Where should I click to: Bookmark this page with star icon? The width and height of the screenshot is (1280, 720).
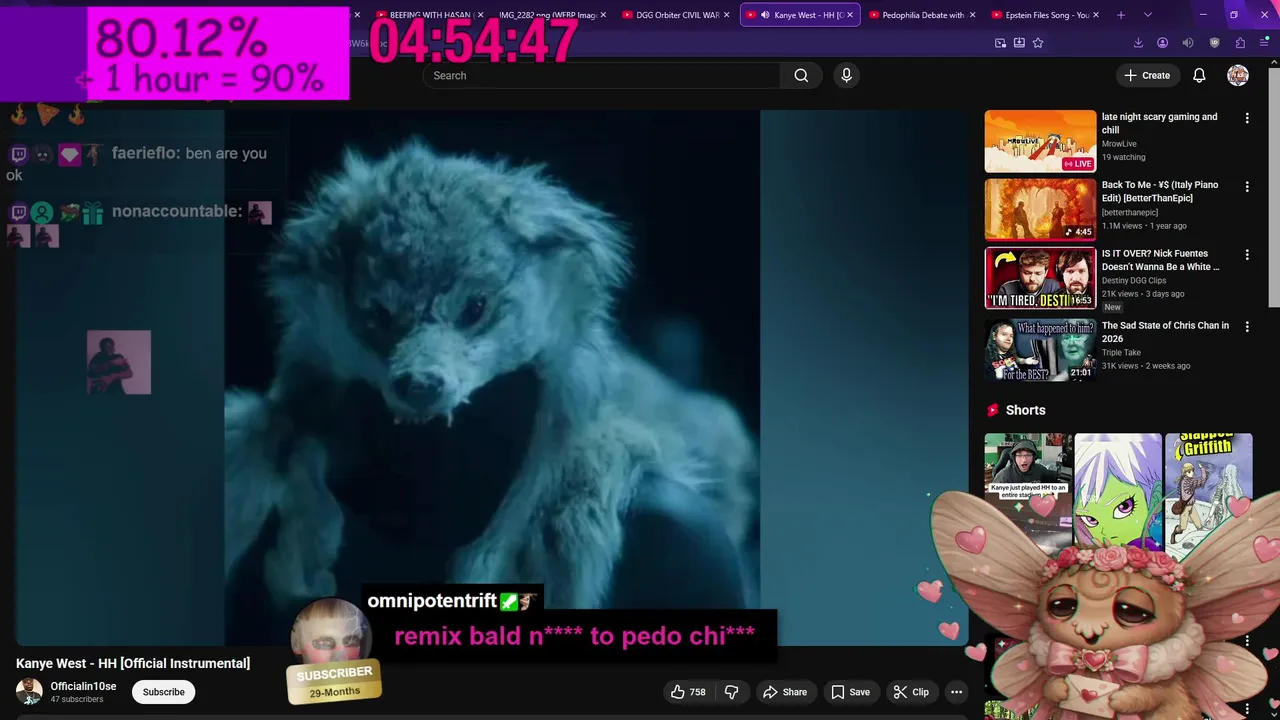[x=1038, y=43]
